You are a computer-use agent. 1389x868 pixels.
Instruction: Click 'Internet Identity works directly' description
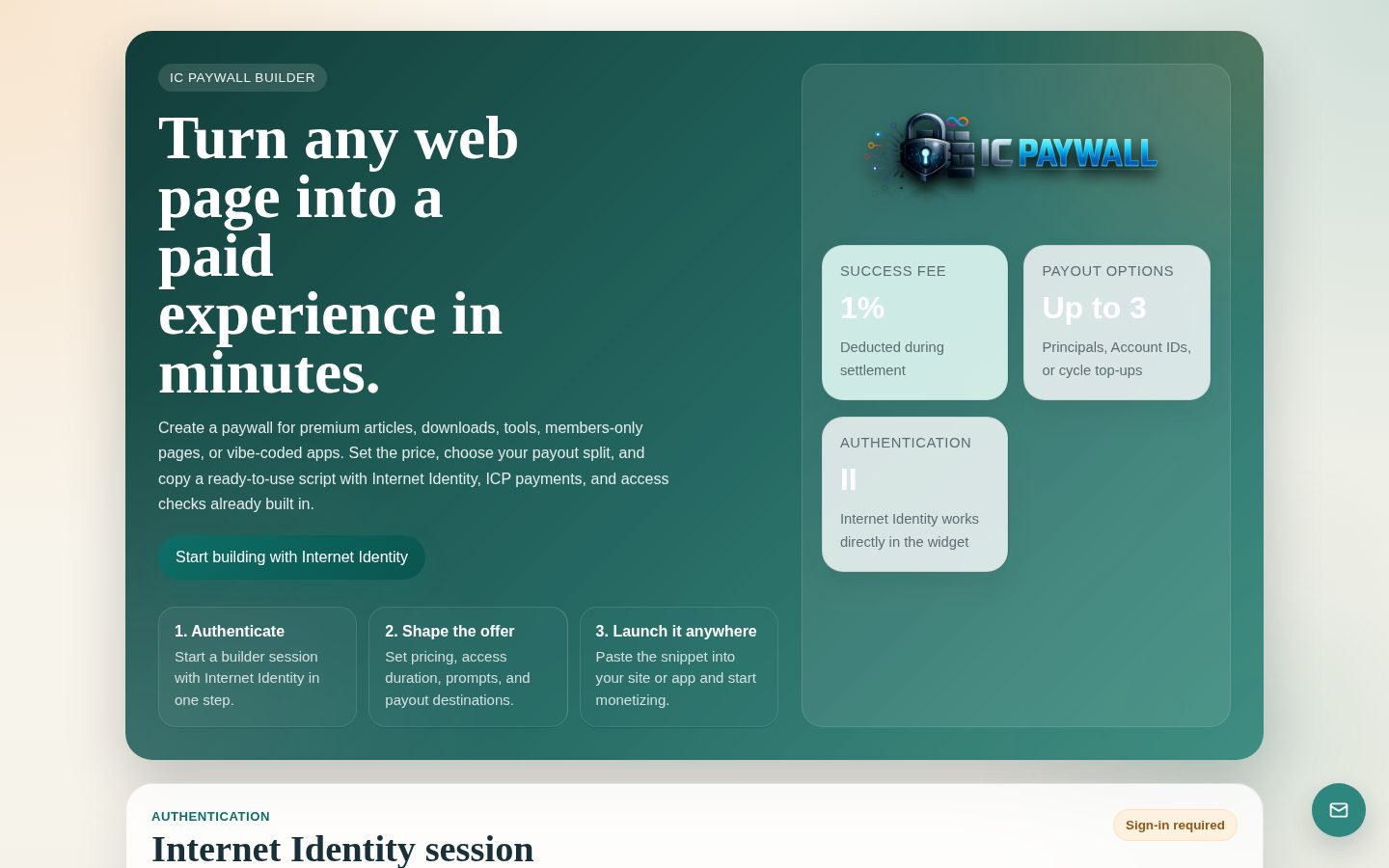coord(910,530)
